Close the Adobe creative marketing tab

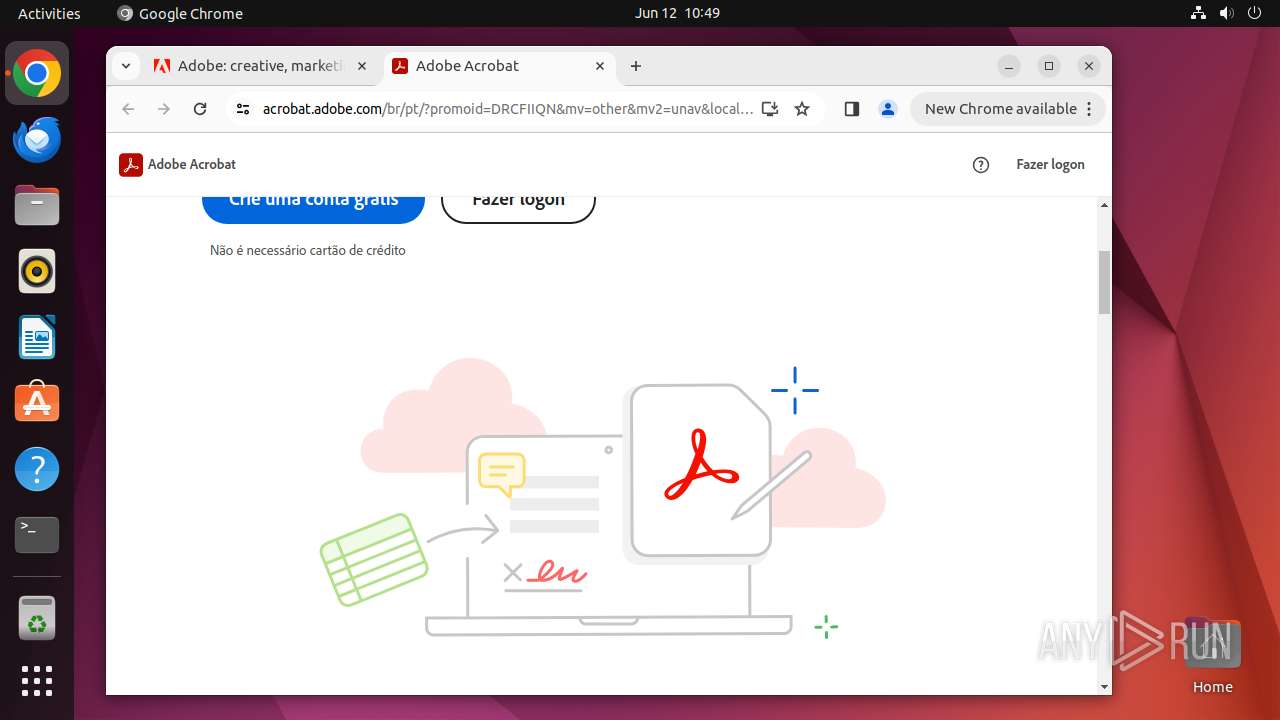click(362, 66)
